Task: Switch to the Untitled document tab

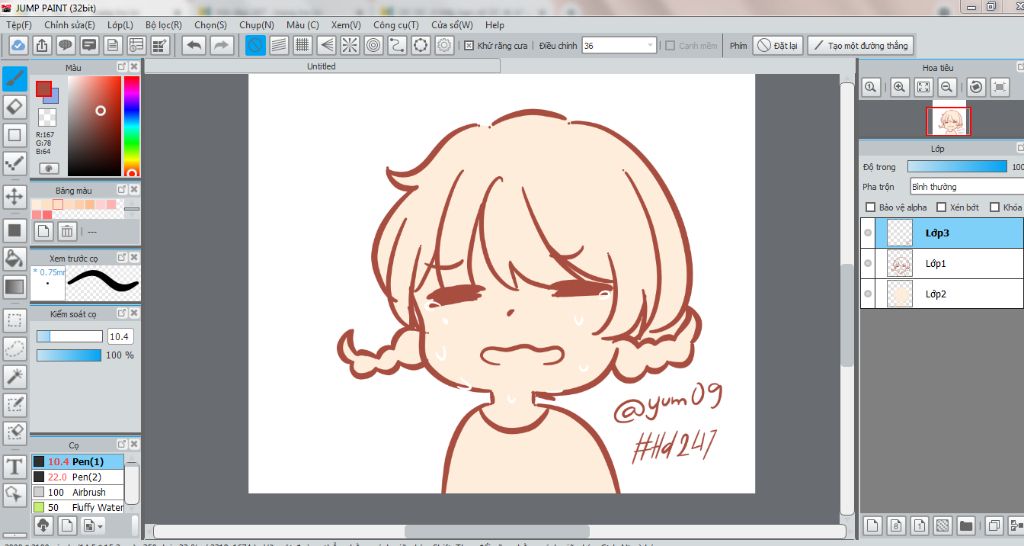Action: tap(321, 67)
